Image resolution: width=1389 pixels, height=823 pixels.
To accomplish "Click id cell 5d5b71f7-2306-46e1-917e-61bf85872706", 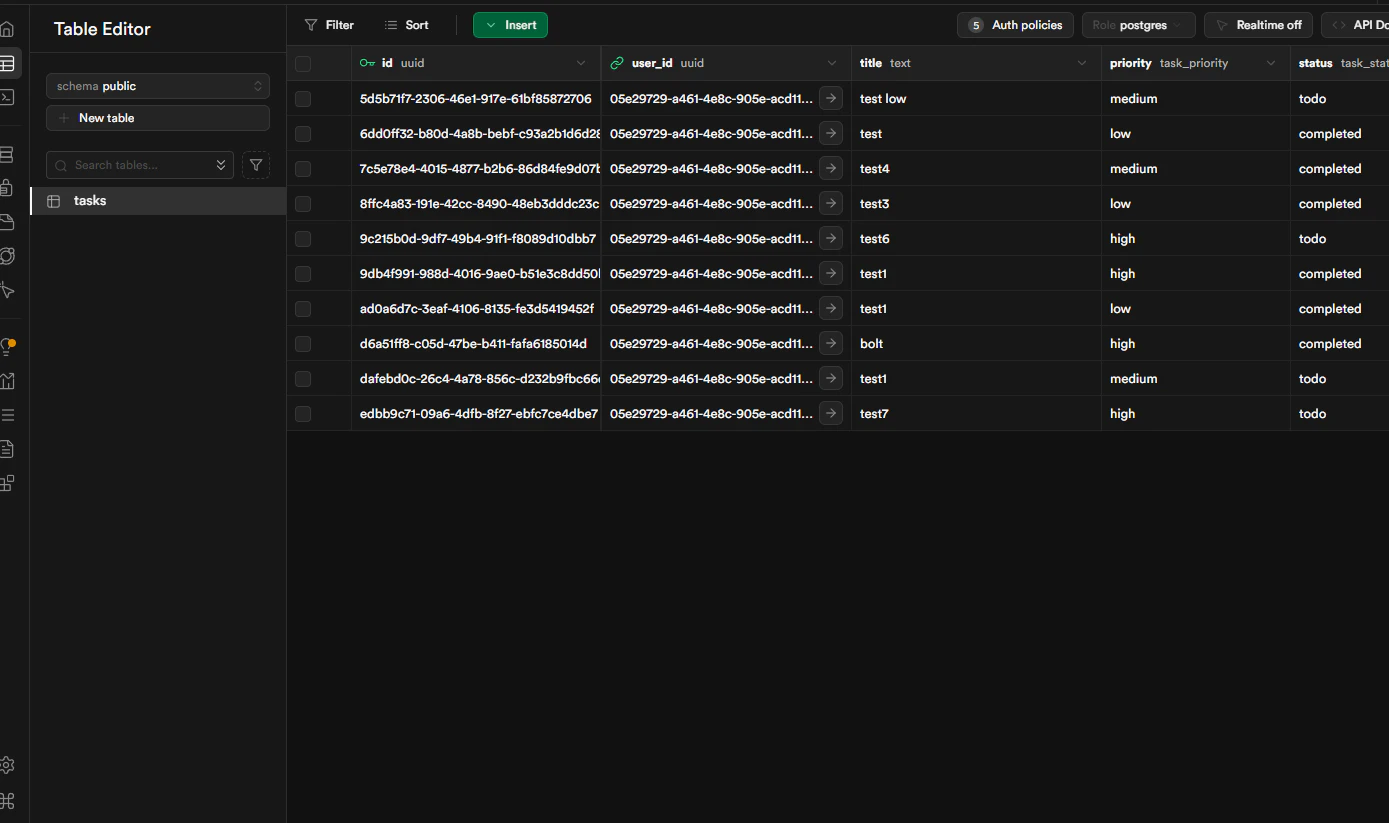I will click(x=476, y=98).
